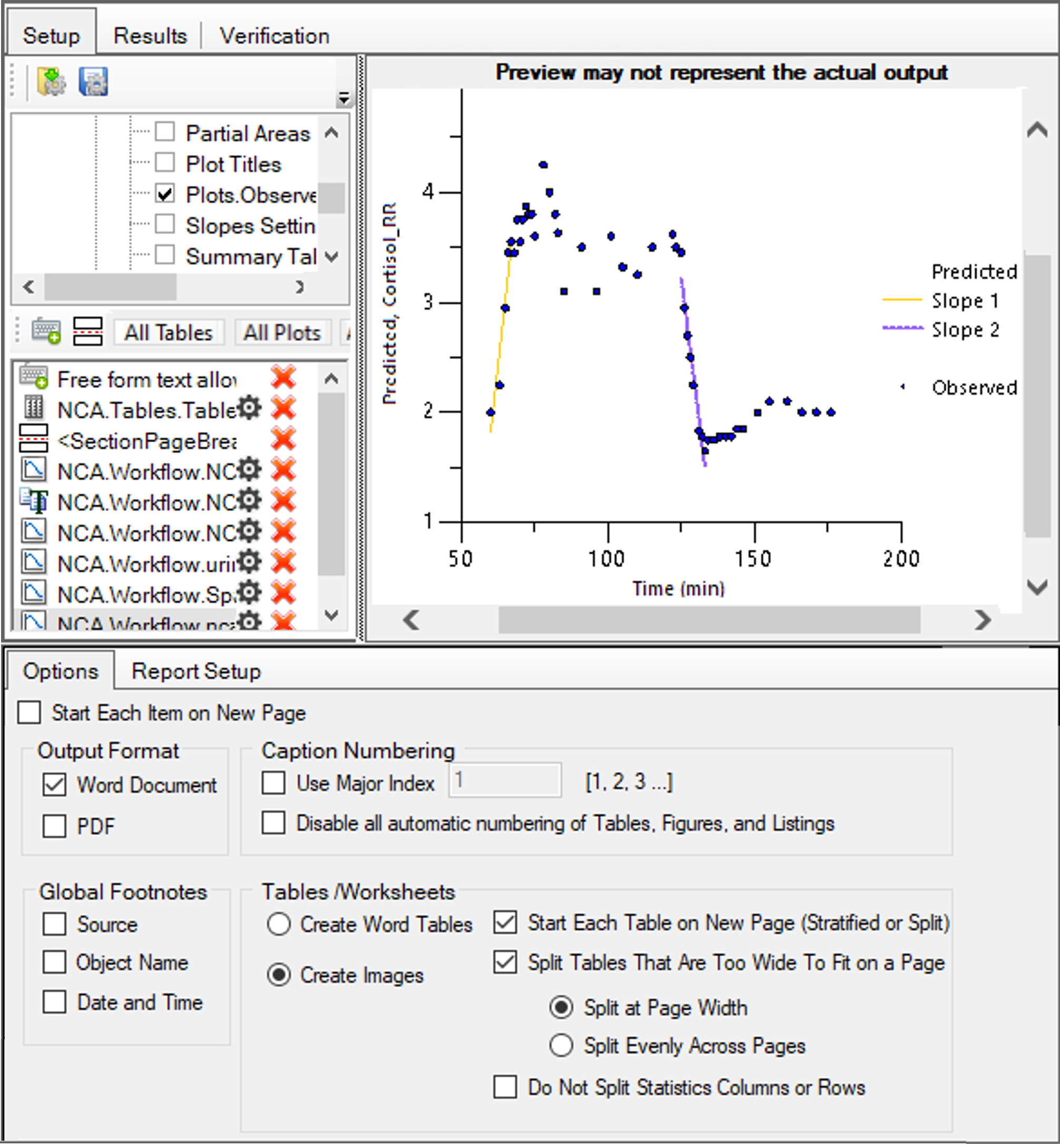The image size is (1060, 1148).
Task: Open the Report Setup tab
Action: pyautogui.click(x=196, y=671)
